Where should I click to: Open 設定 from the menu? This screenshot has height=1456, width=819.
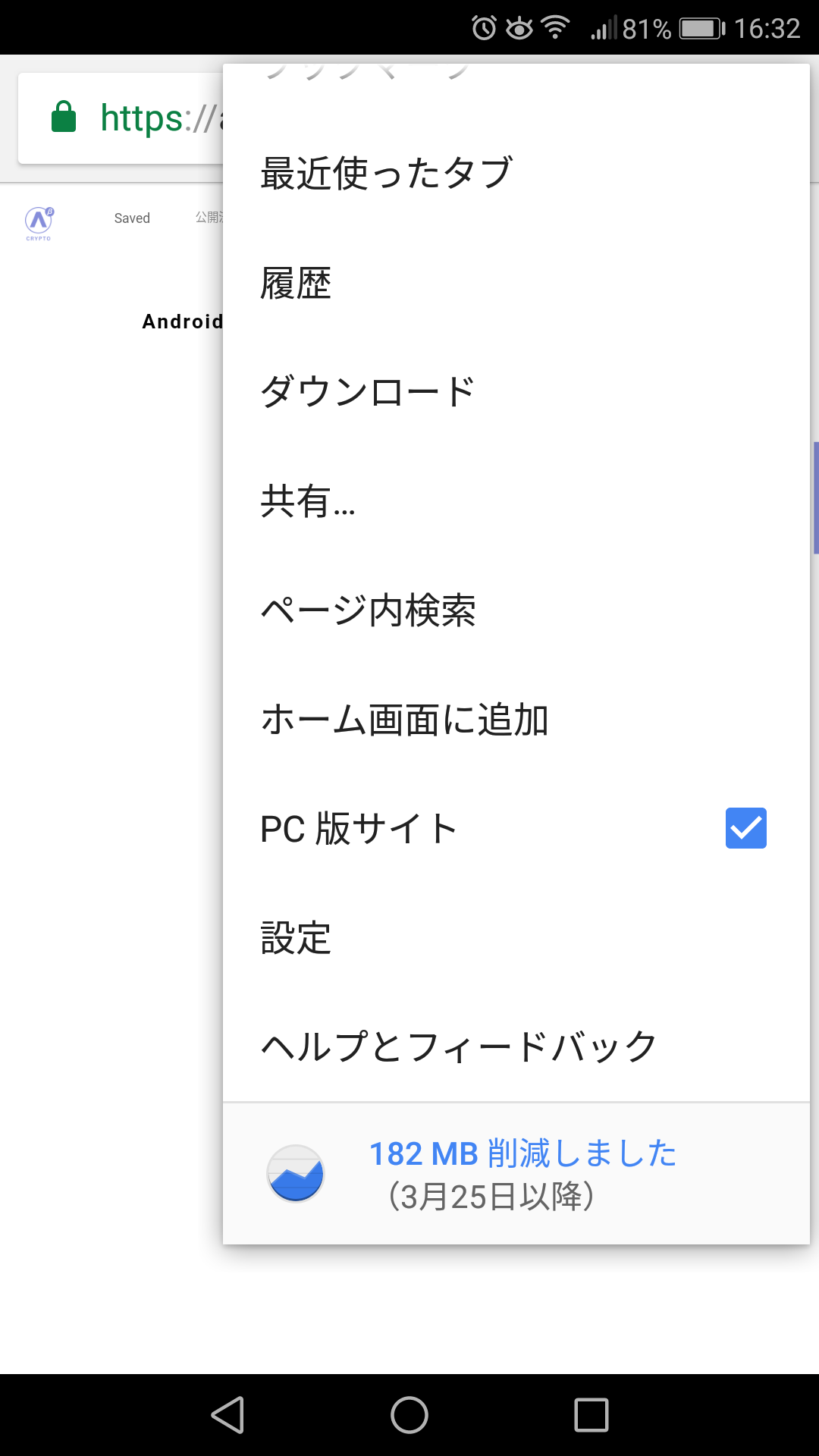pyautogui.click(x=296, y=938)
